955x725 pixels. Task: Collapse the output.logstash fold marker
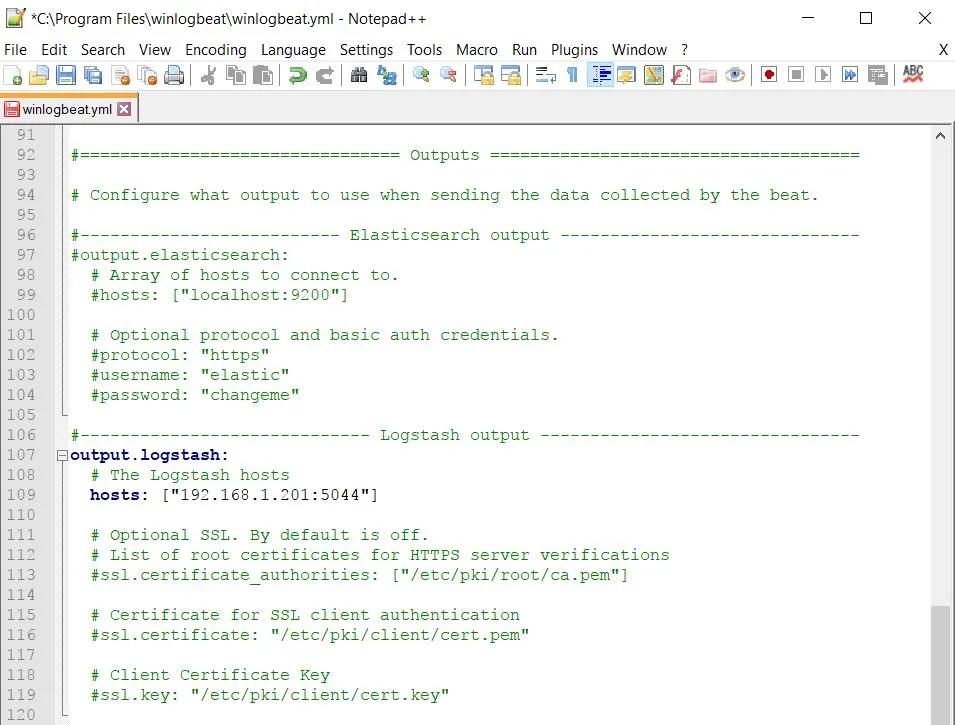pos(62,455)
